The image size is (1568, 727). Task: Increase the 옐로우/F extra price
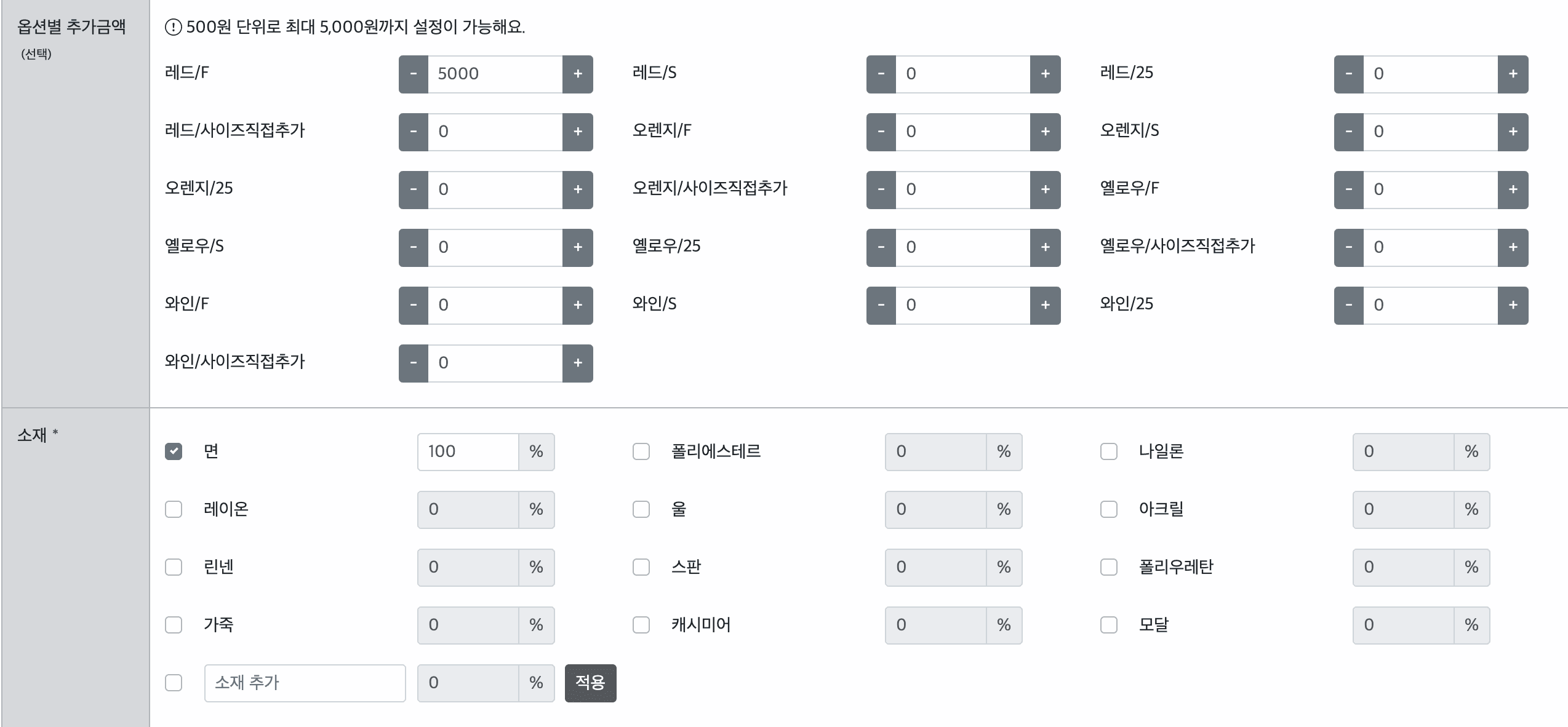pos(1513,189)
